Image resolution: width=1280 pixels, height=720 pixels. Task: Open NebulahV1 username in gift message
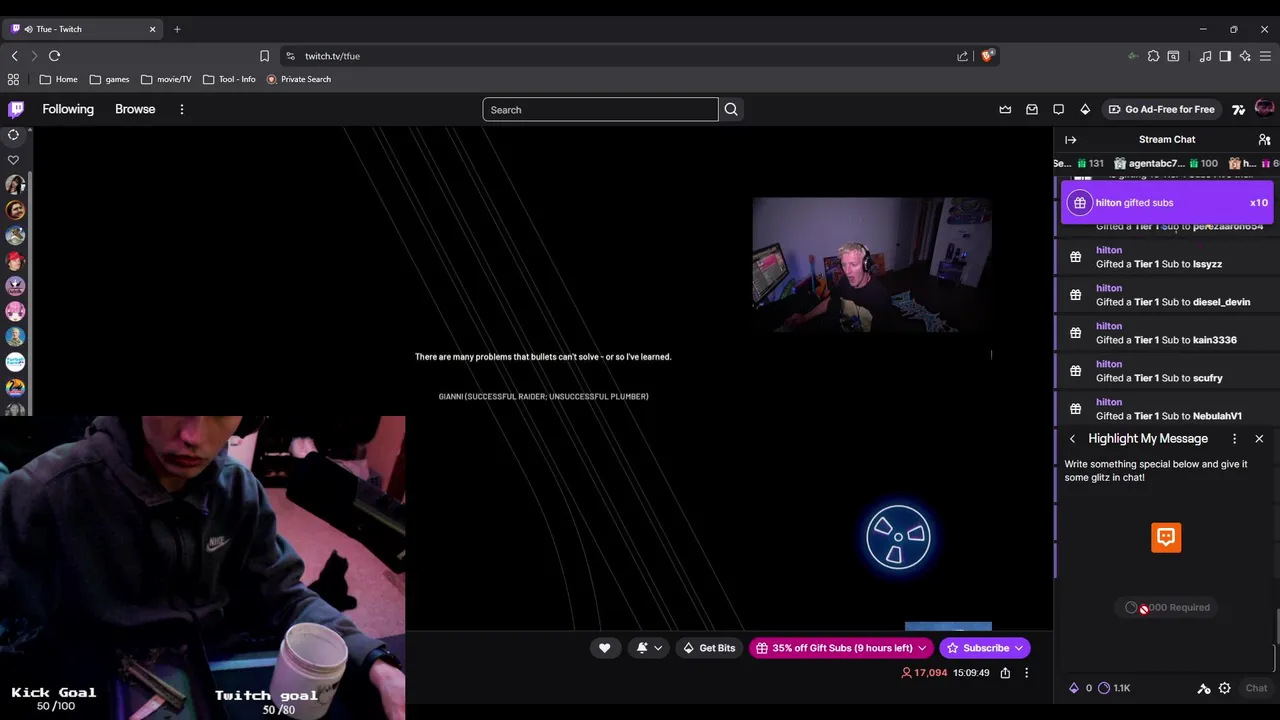[x=1217, y=416]
